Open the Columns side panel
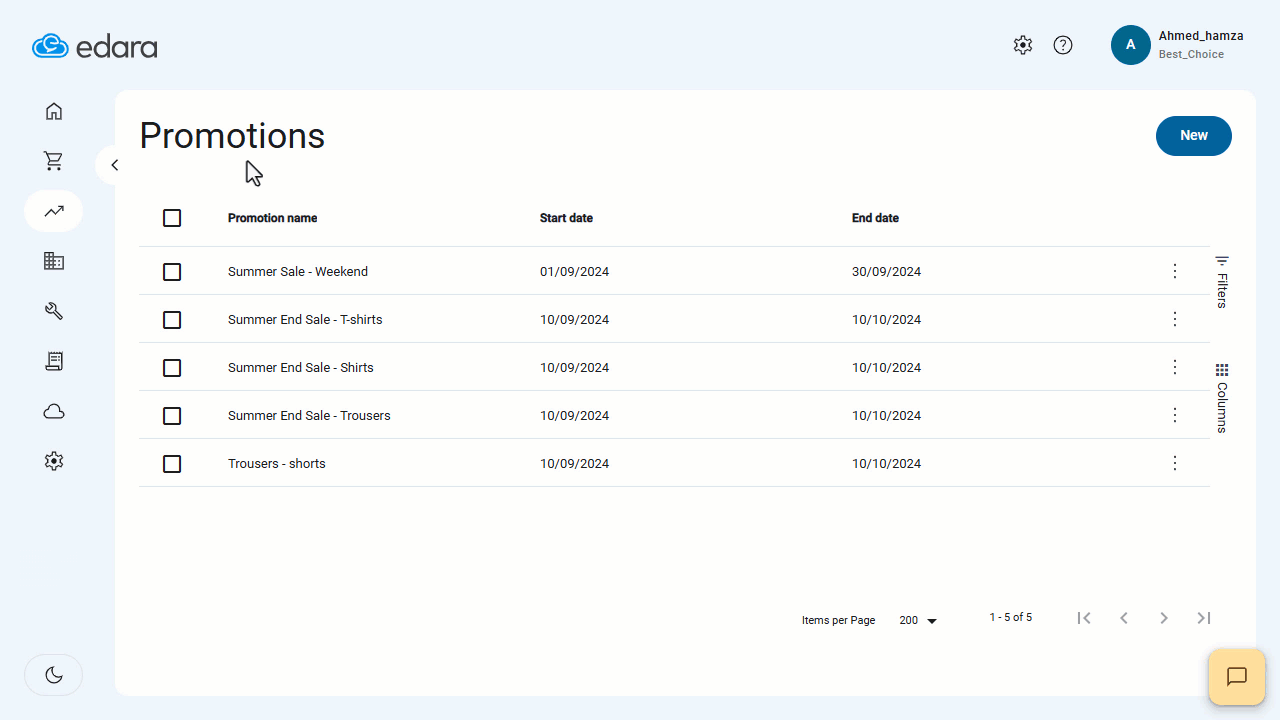This screenshot has height=720, width=1280. click(x=1222, y=398)
